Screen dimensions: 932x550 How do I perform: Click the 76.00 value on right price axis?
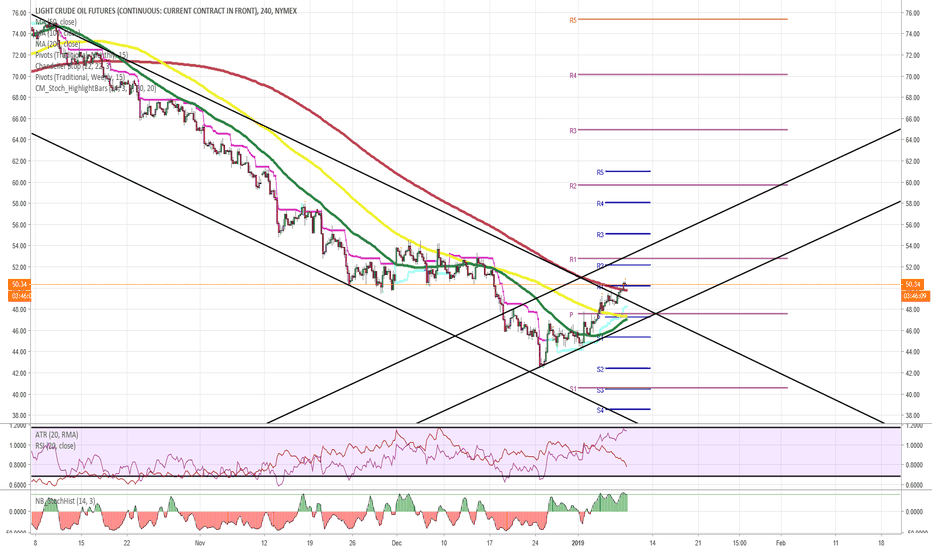(912, 13)
